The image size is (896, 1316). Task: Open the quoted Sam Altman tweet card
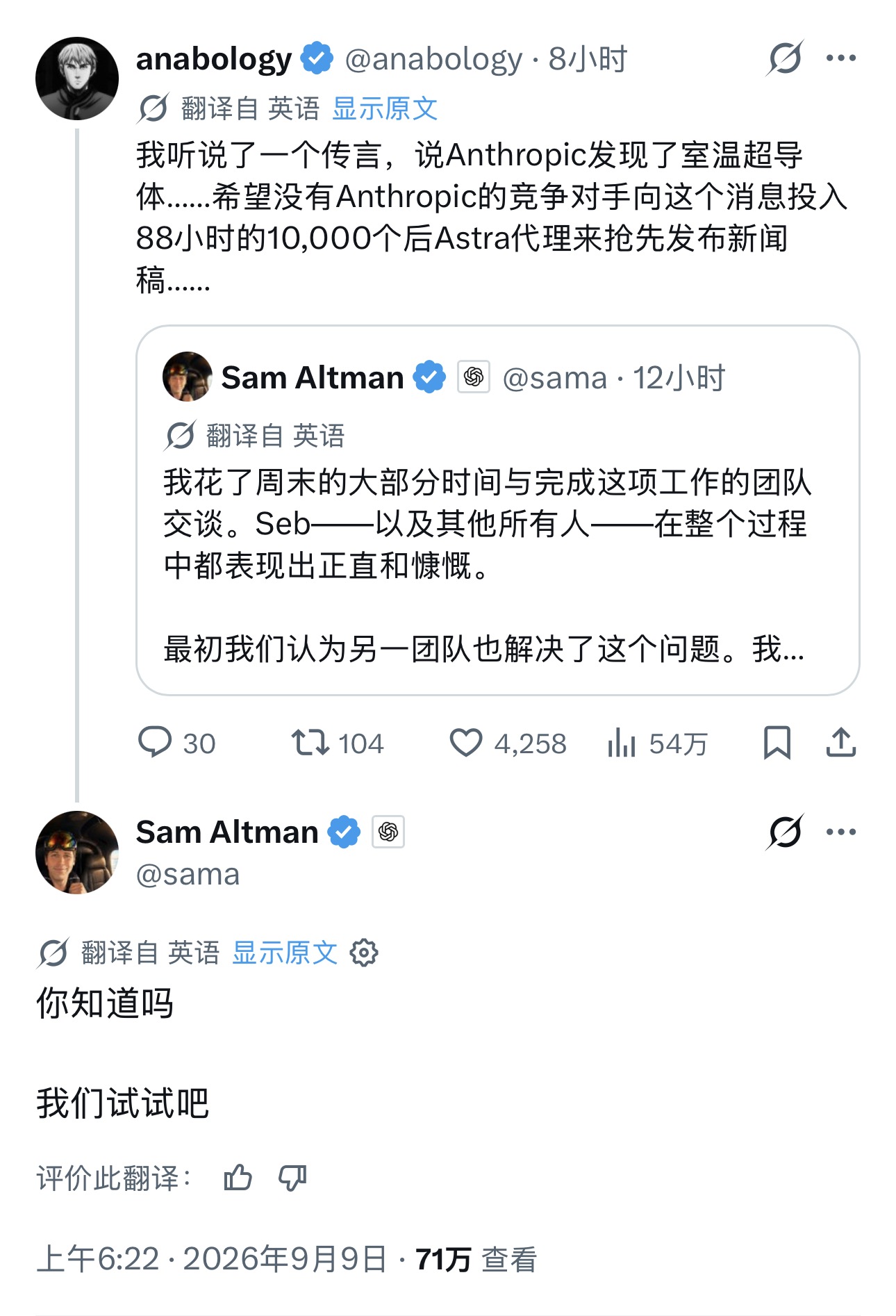point(497,510)
